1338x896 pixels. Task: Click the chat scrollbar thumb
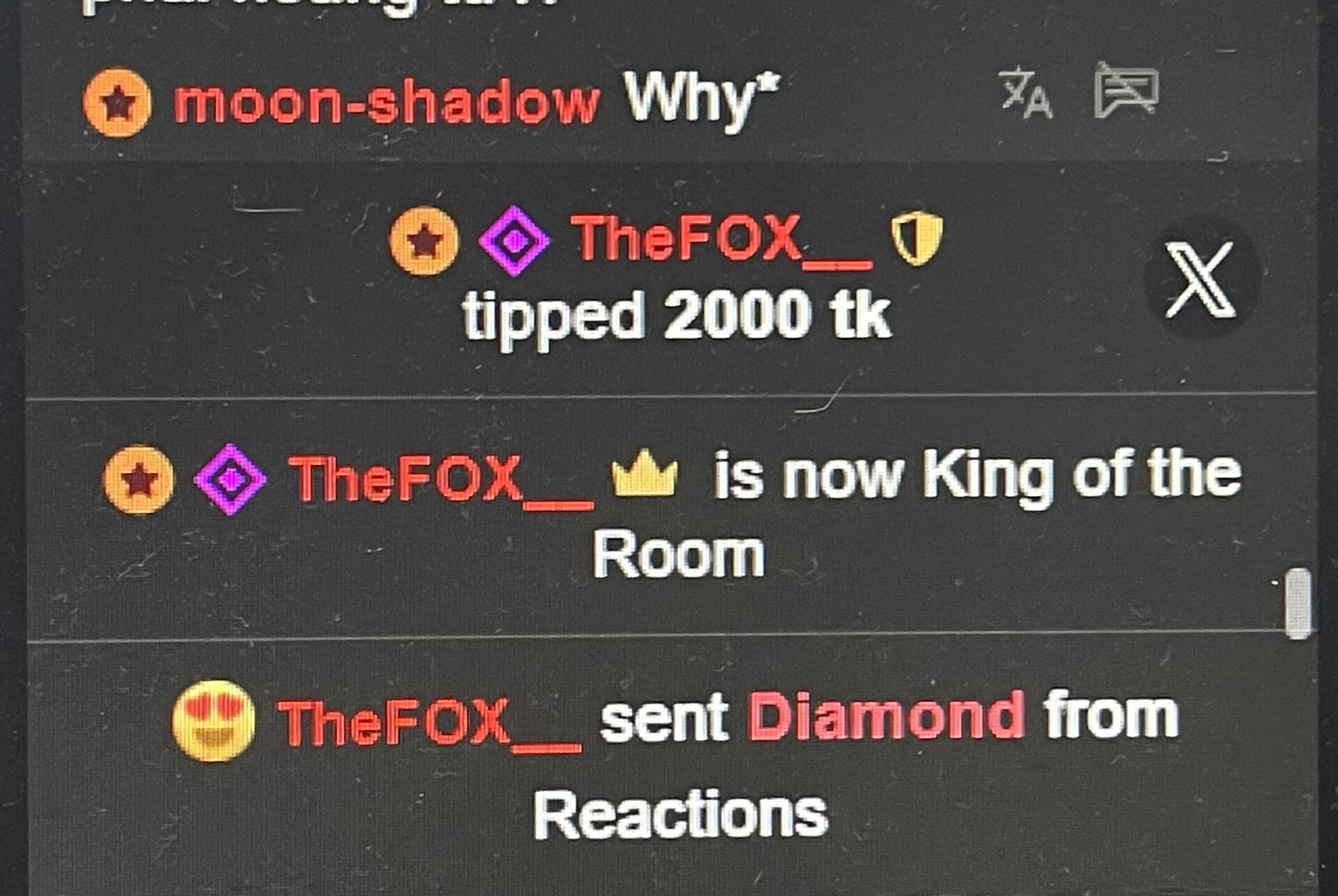coord(1298,603)
